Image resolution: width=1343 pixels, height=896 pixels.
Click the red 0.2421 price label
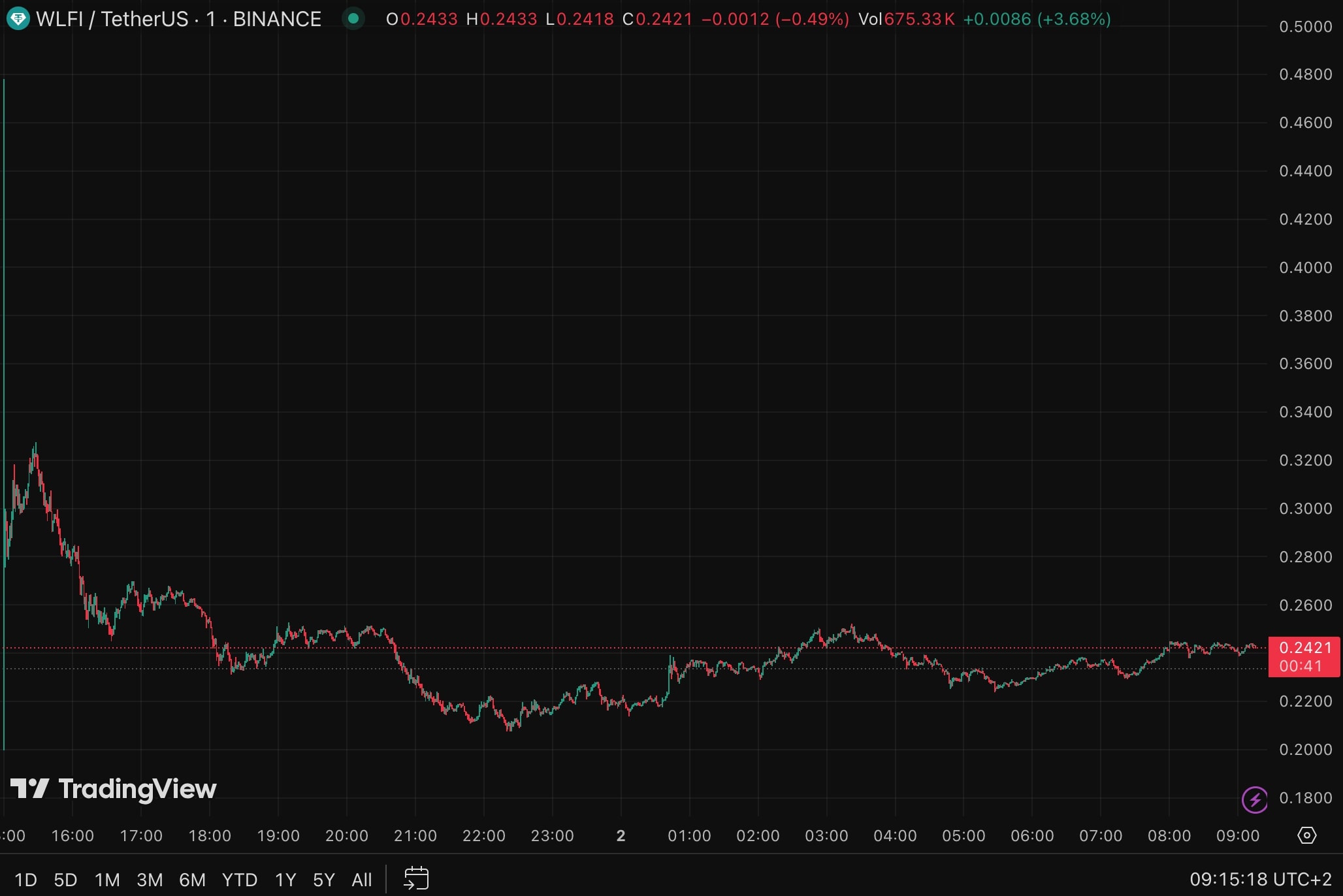(x=1304, y=648)
